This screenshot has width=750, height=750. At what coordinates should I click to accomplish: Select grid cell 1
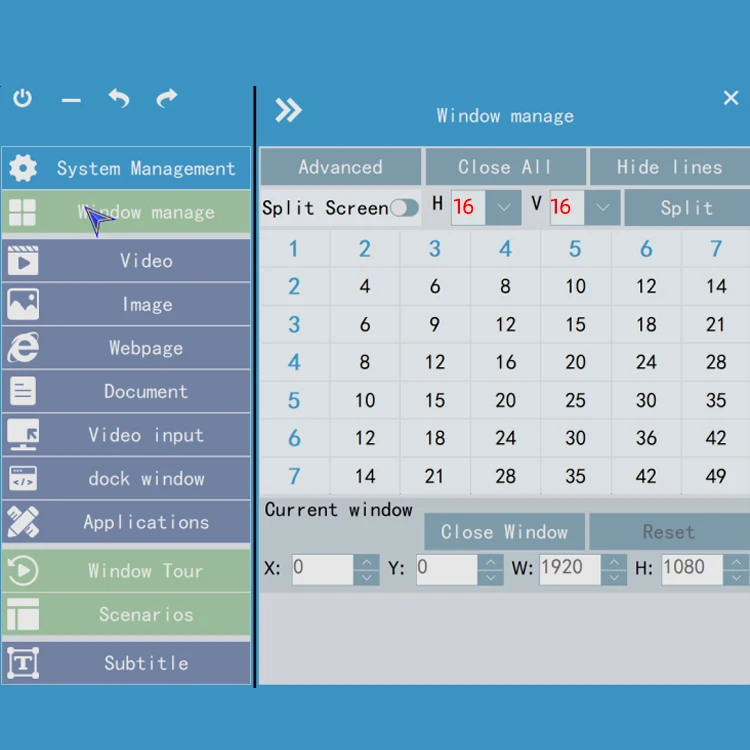point(294,249)
